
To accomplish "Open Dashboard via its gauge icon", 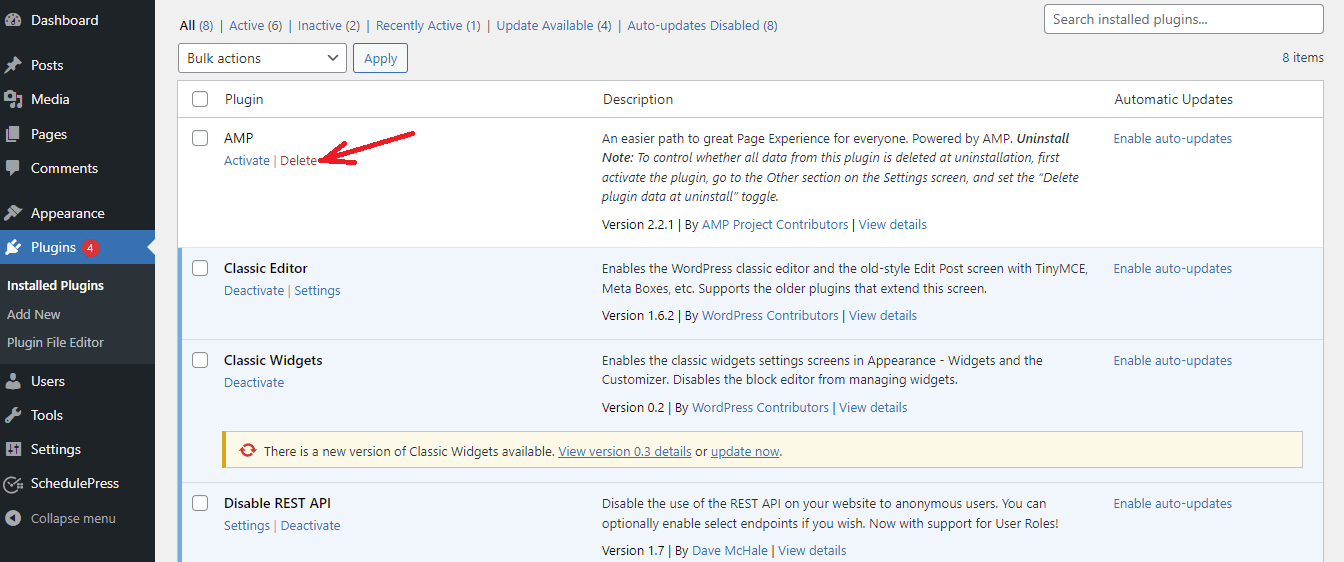I will coord(13,20).
